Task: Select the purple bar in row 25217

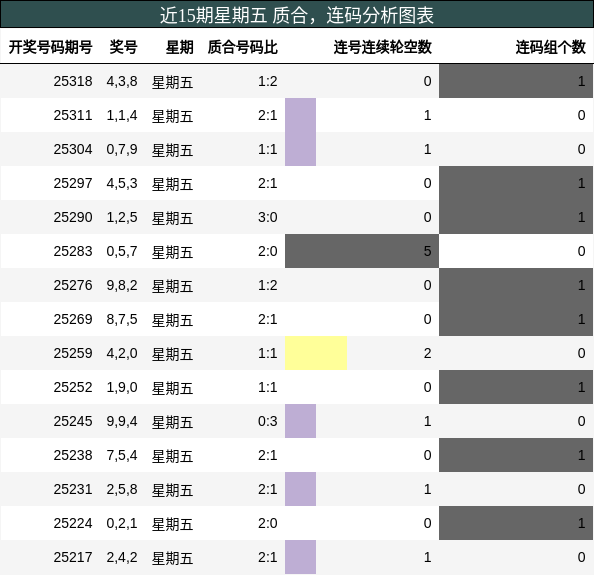Action: pyautogui.click(x=300, y=557)
